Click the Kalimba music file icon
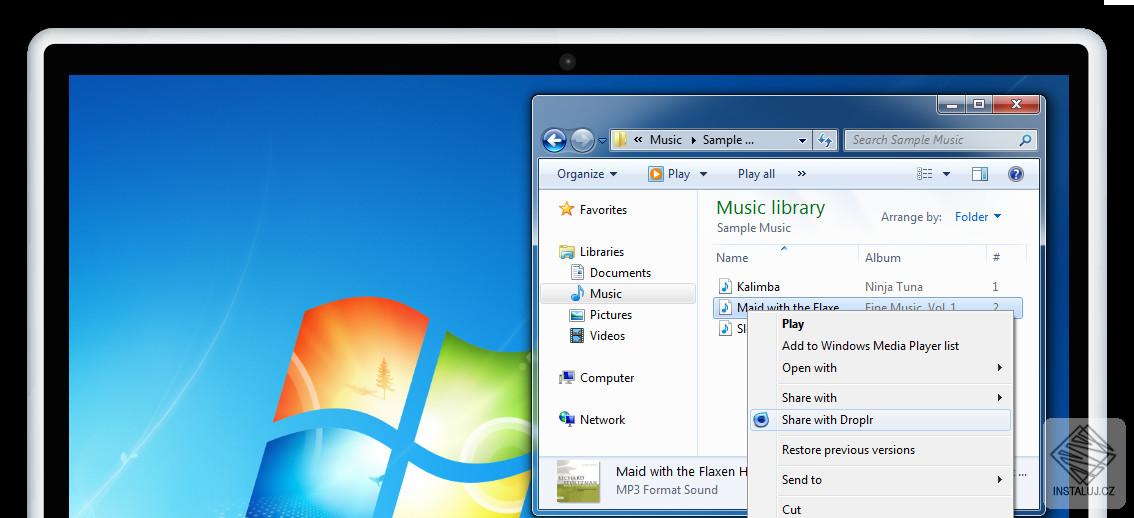Viewport: 1134px width, 518px height. point(725,286)
